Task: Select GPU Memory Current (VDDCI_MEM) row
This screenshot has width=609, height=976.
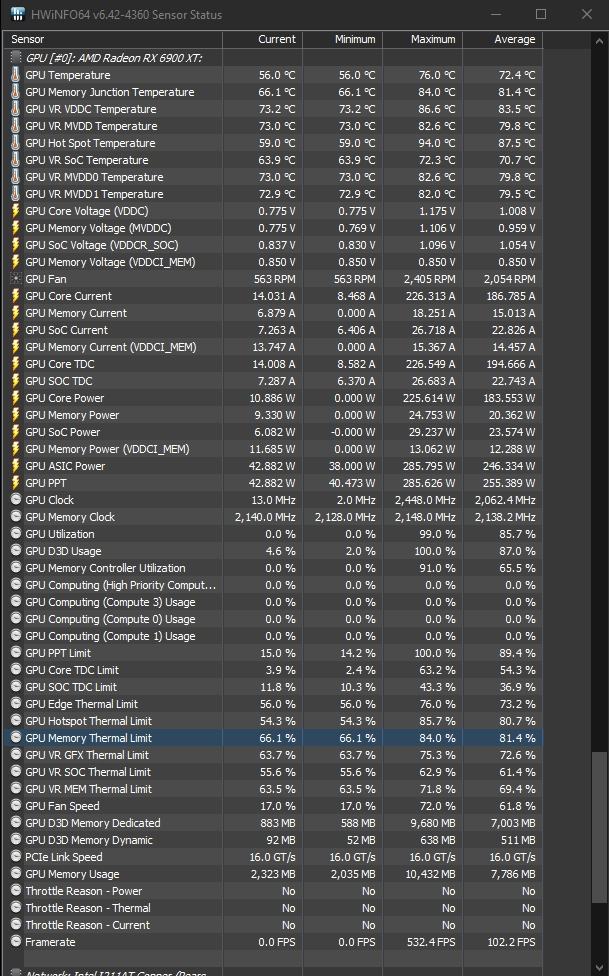Action: pos(274,347)
